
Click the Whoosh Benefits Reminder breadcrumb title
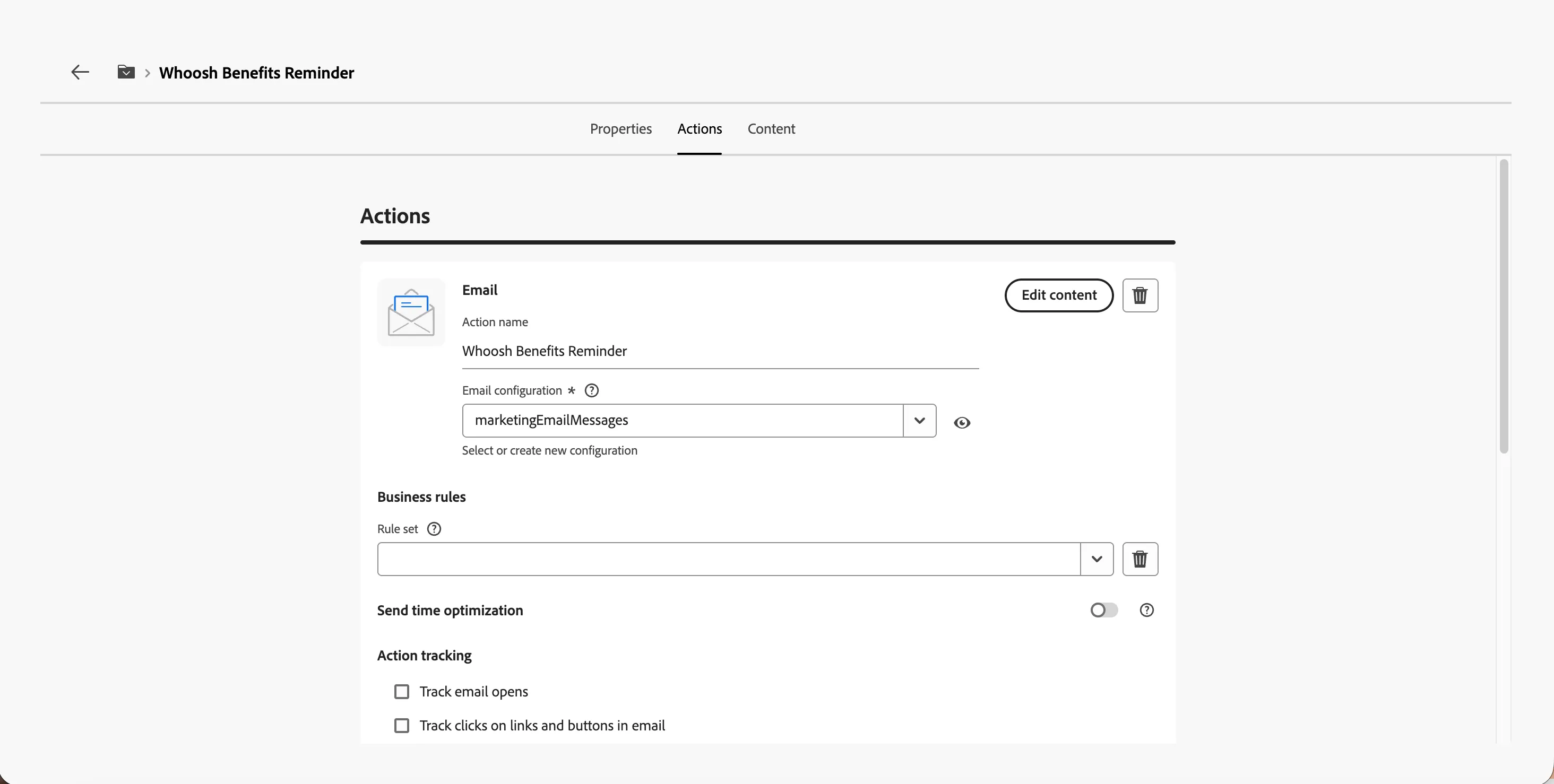point(256,73)
